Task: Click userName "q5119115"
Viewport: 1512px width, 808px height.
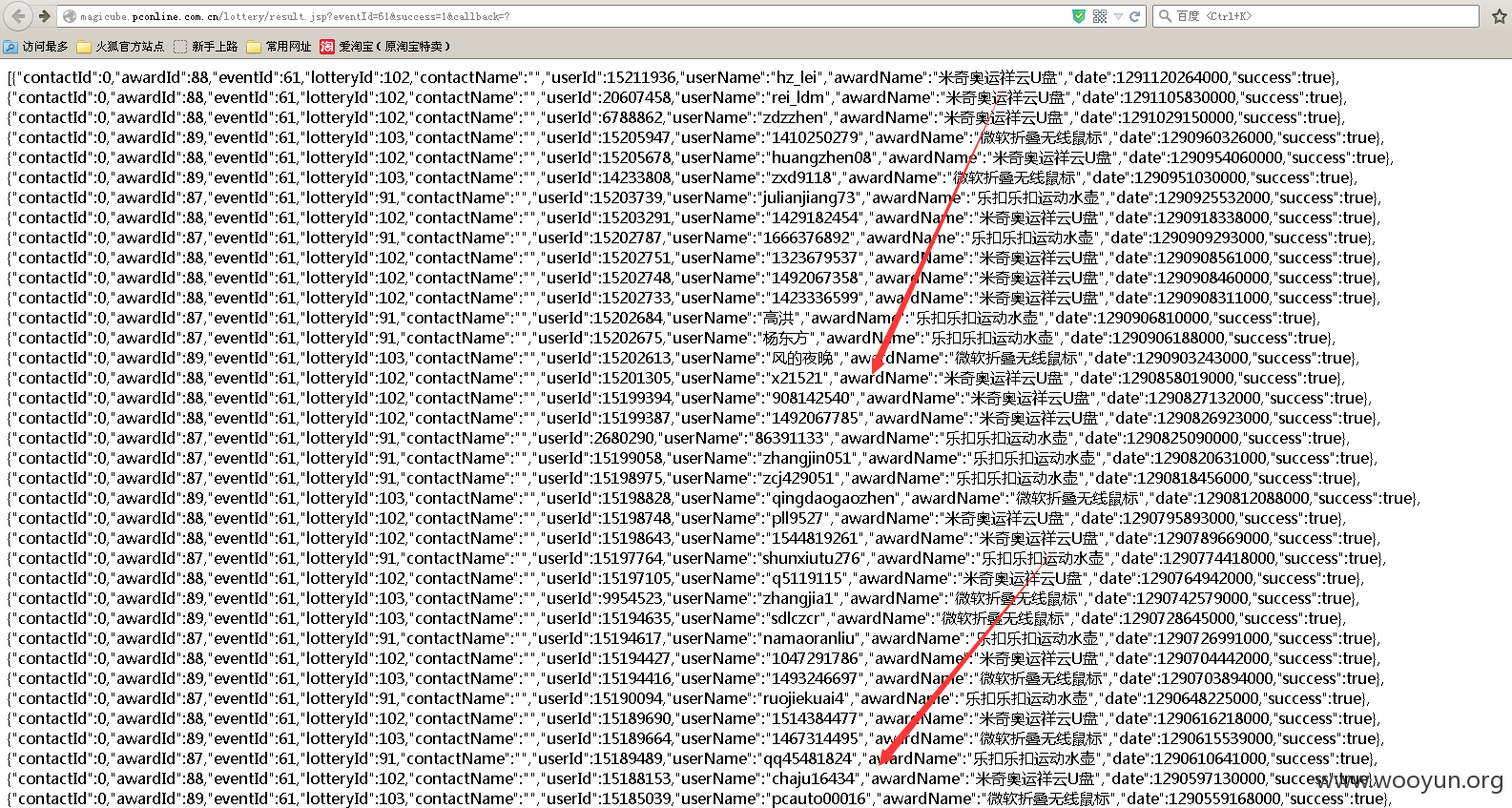Action: [806, 578]
